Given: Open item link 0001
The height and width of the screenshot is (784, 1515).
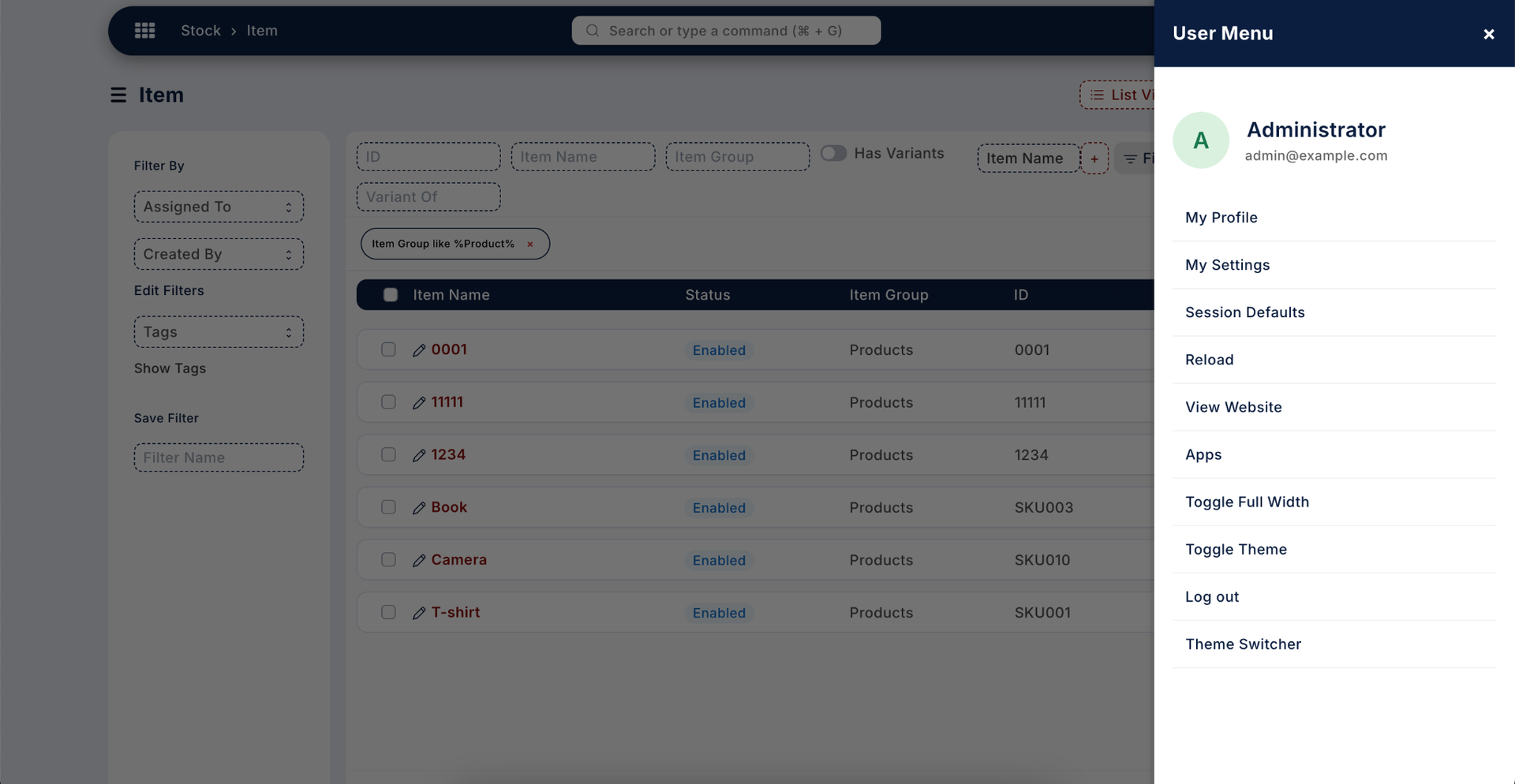Looking at the screenshot, I should point(449,349).
